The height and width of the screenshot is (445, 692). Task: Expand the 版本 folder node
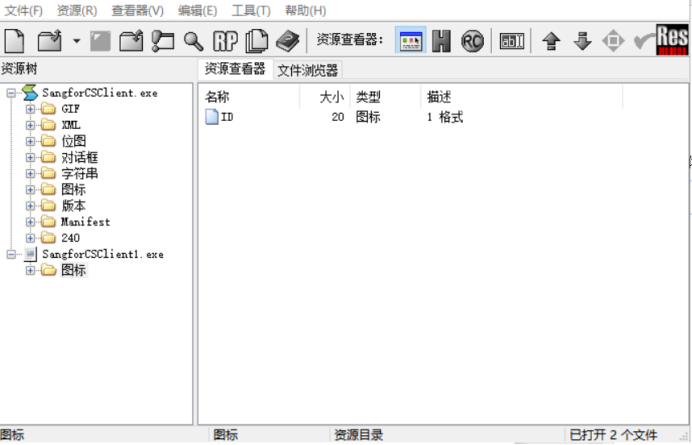pos(30,206)
